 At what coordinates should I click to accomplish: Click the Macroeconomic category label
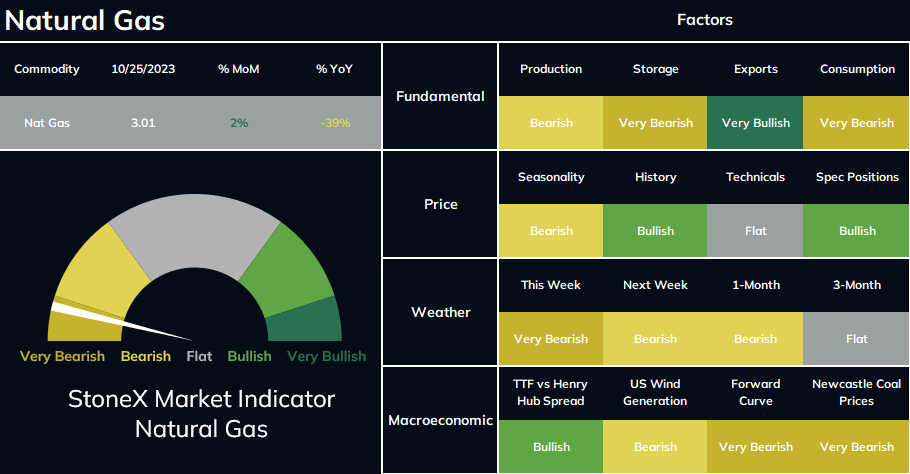(x=440, y=420)
